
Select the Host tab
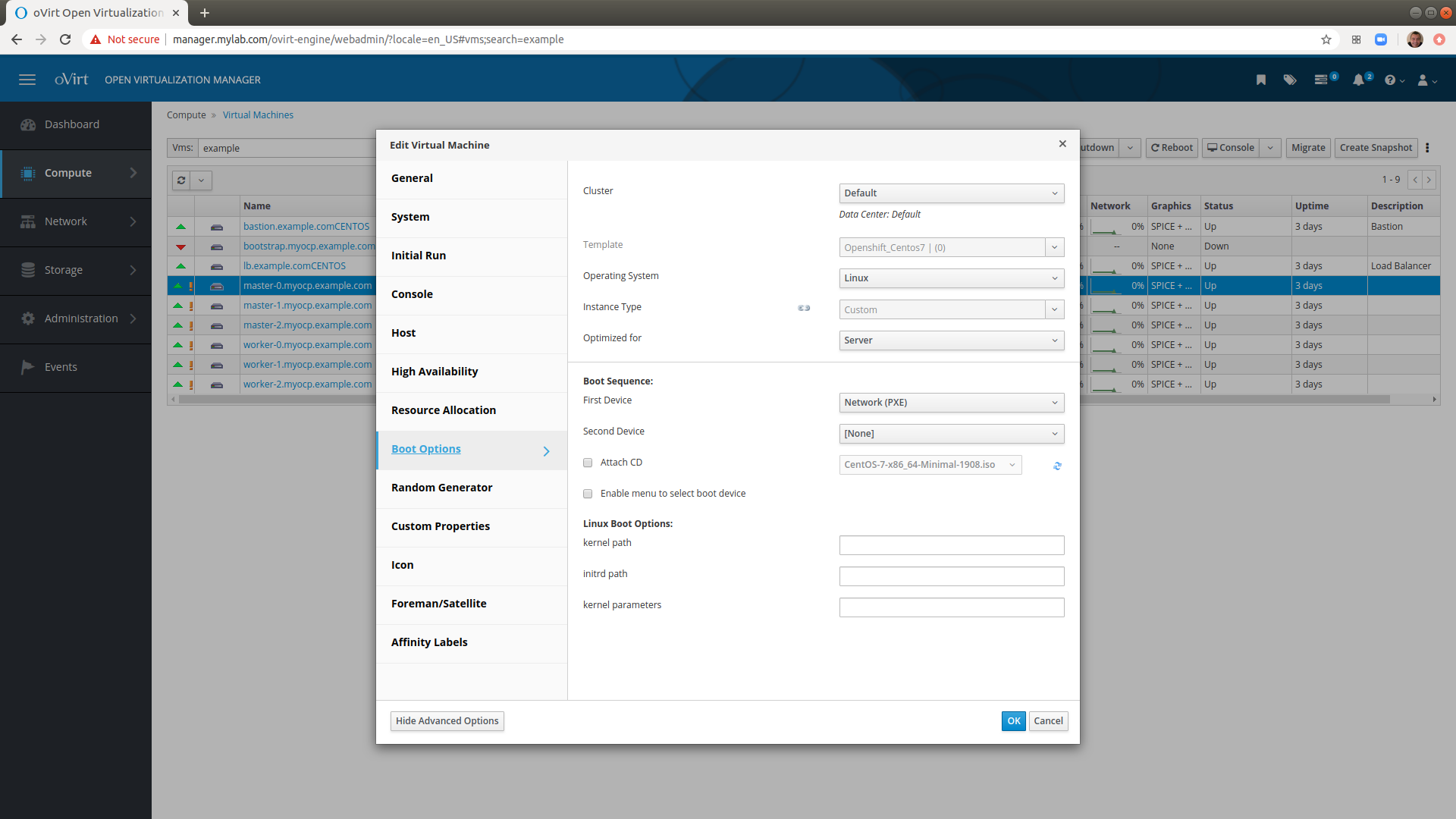(472, 334)
